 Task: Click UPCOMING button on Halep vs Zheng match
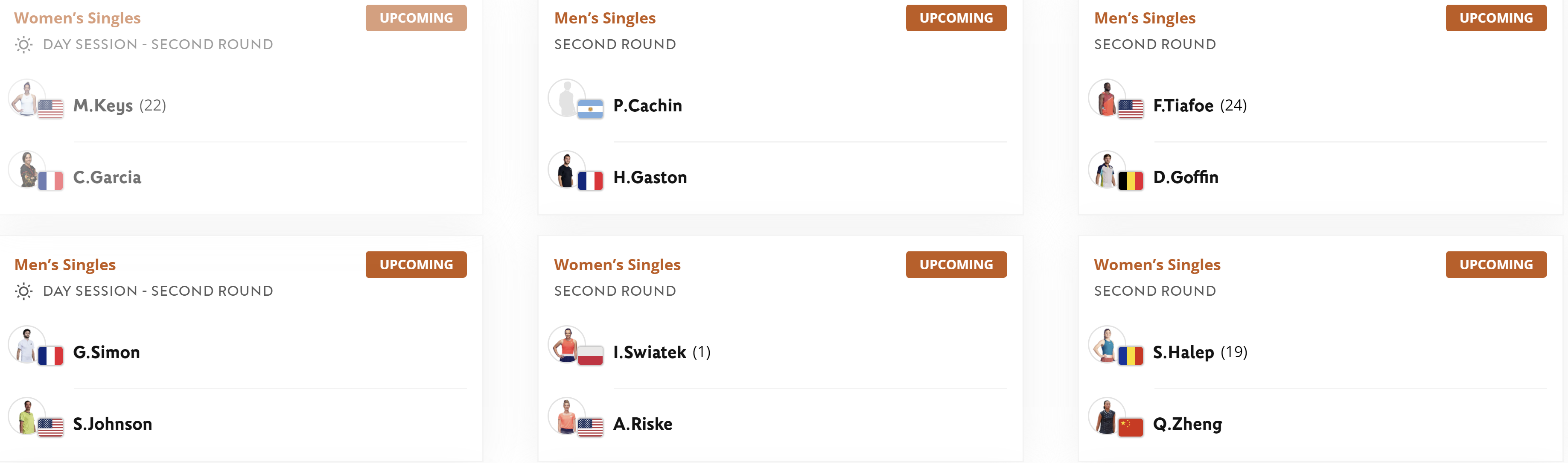click(x=1496, y=265)
